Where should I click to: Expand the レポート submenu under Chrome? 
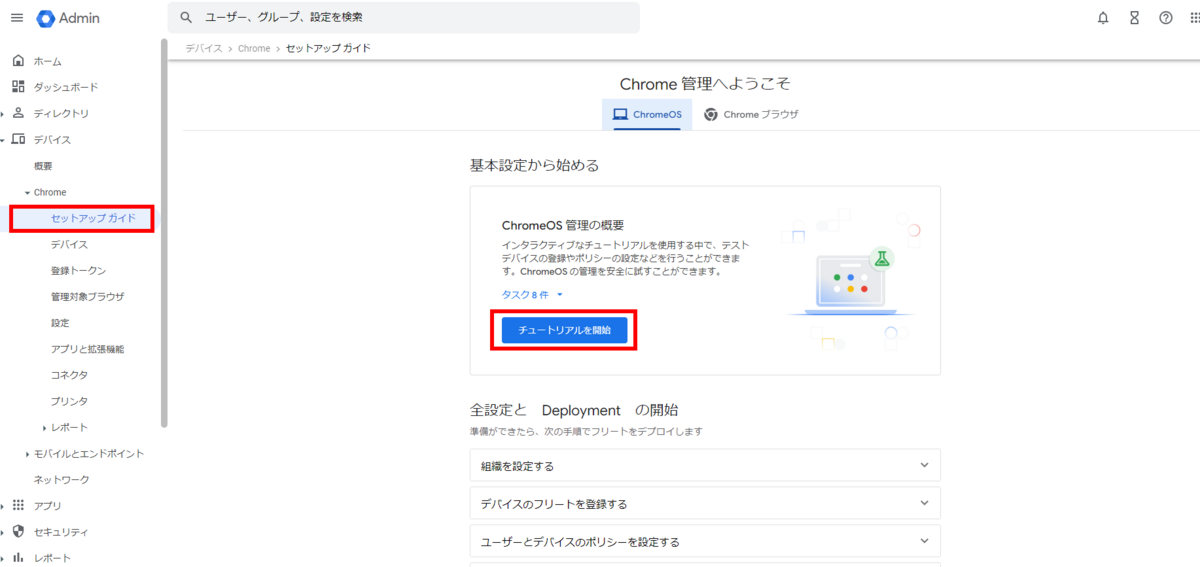(x=45, y=428)
